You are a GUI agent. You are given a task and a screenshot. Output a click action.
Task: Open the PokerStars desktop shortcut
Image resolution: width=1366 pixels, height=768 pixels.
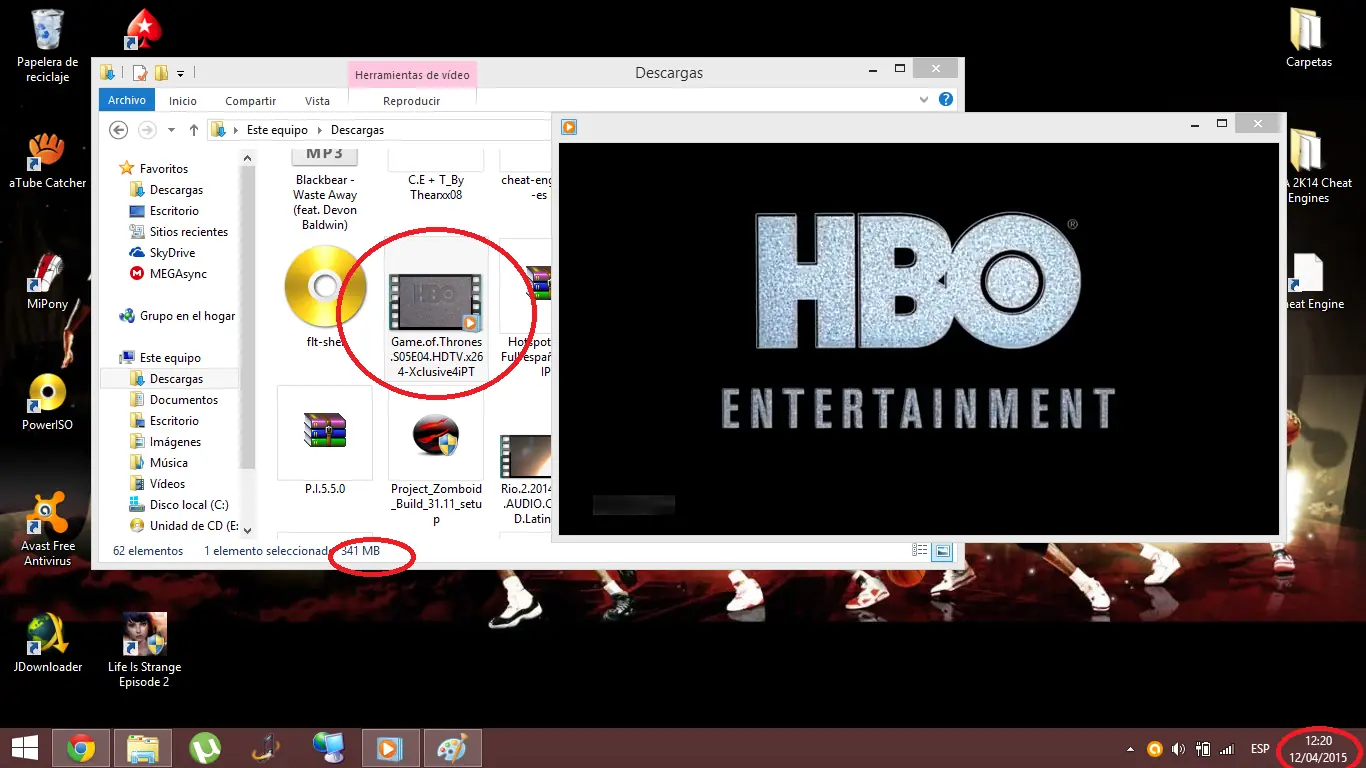(144, 30)
